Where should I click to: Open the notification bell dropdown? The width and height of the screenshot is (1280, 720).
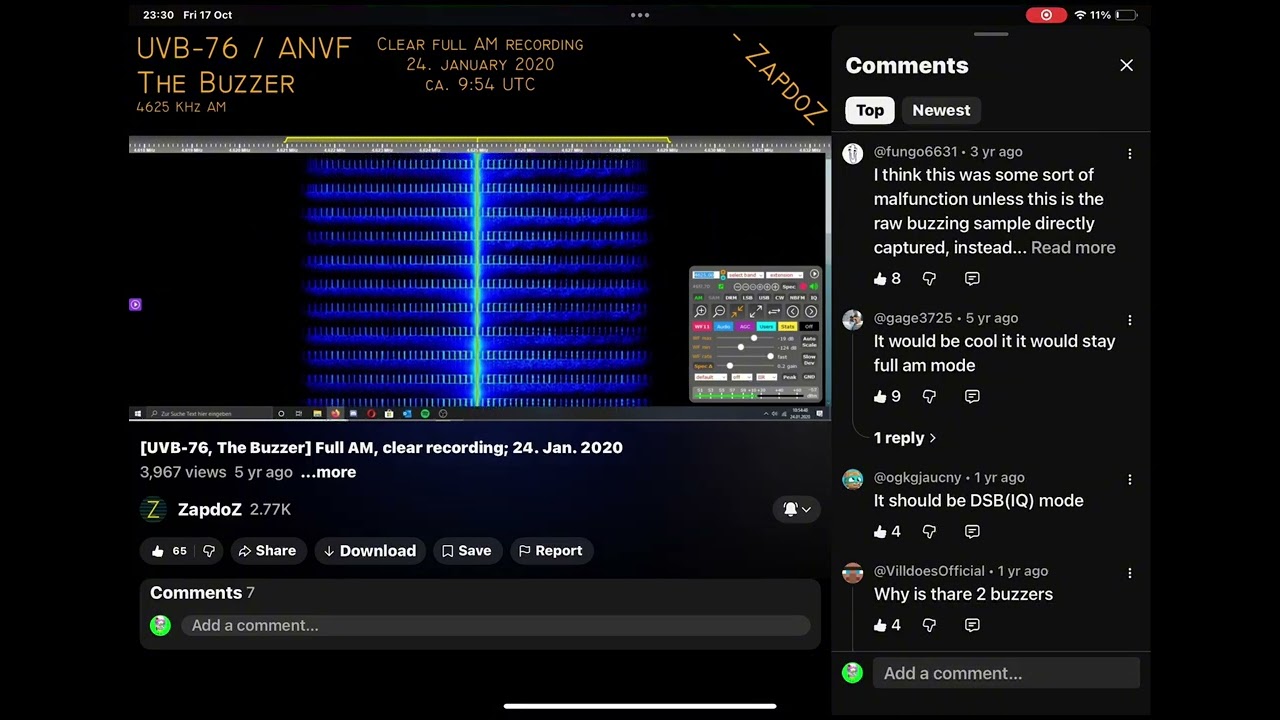coord(797,509)
